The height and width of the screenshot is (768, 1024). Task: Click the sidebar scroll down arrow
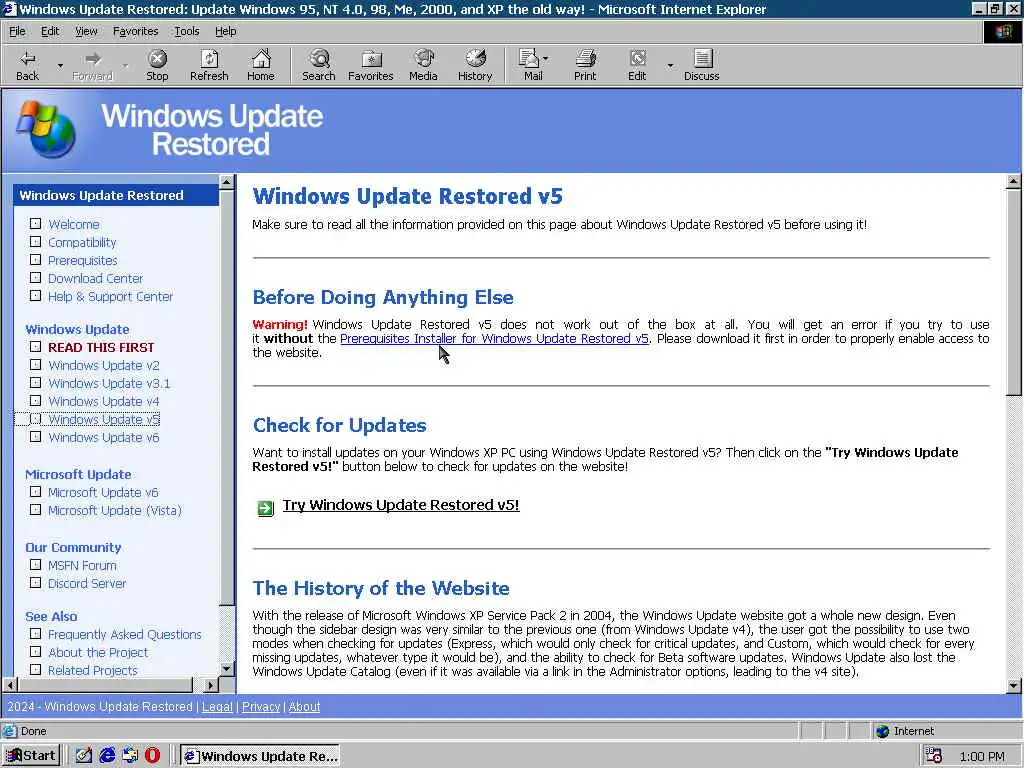point(227,669)
